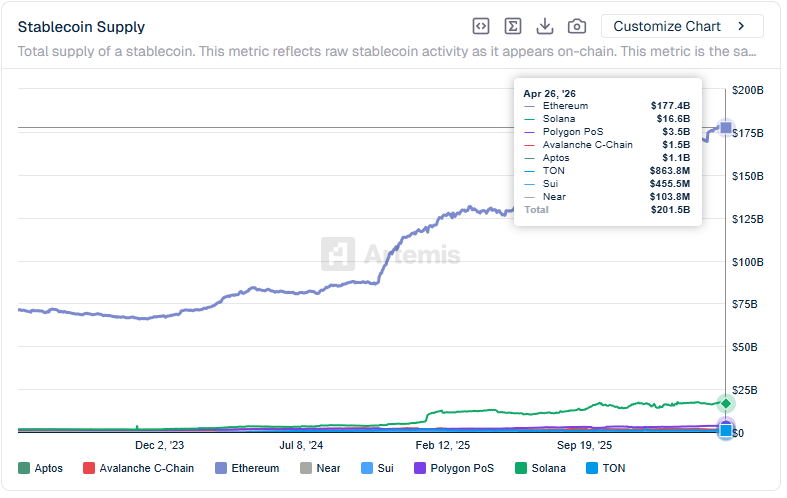Click the $200B y-axis label
Viewport: 787px width, 498px height.
(x=747, y=90)
